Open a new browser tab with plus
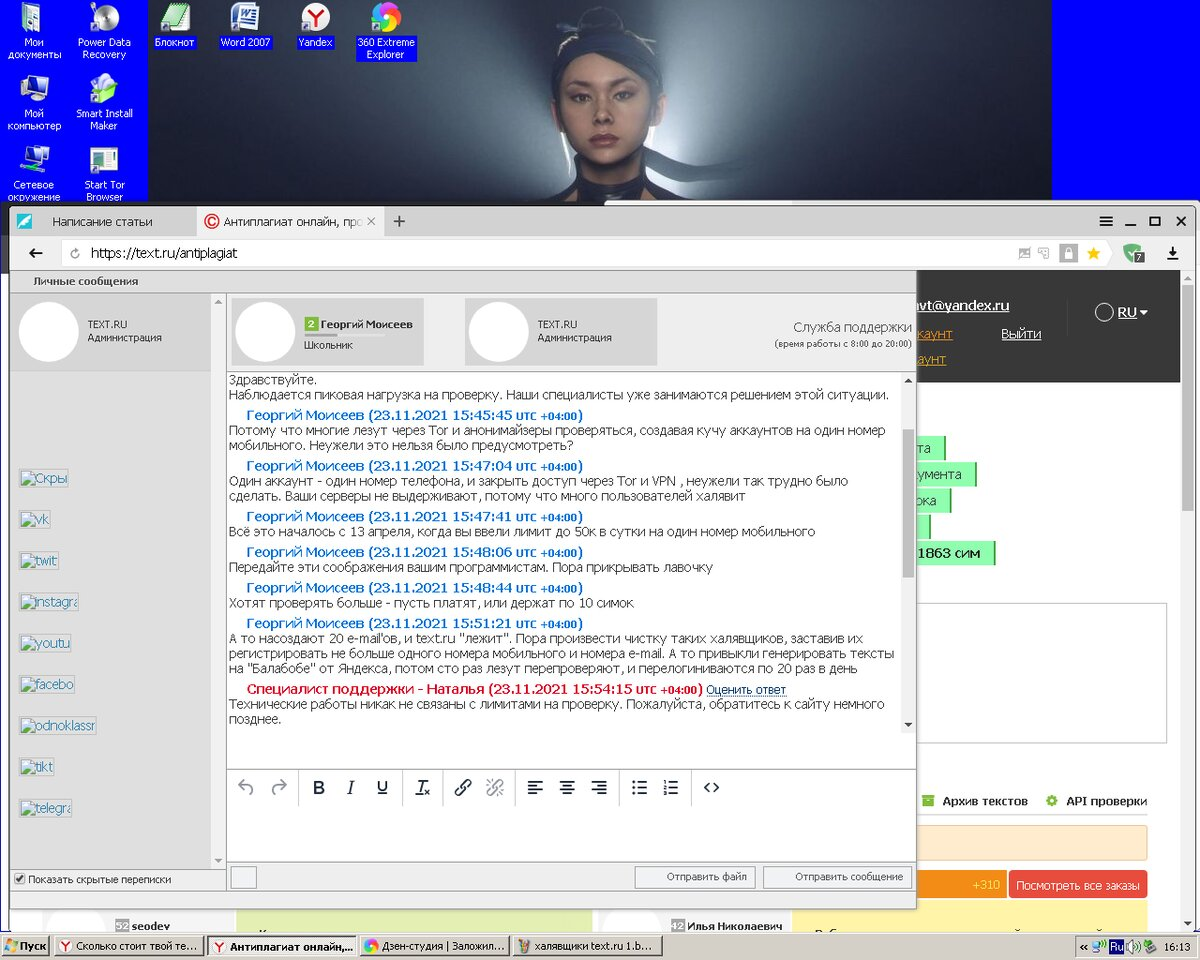This screenshot has width=1200, height=960. 399,221
